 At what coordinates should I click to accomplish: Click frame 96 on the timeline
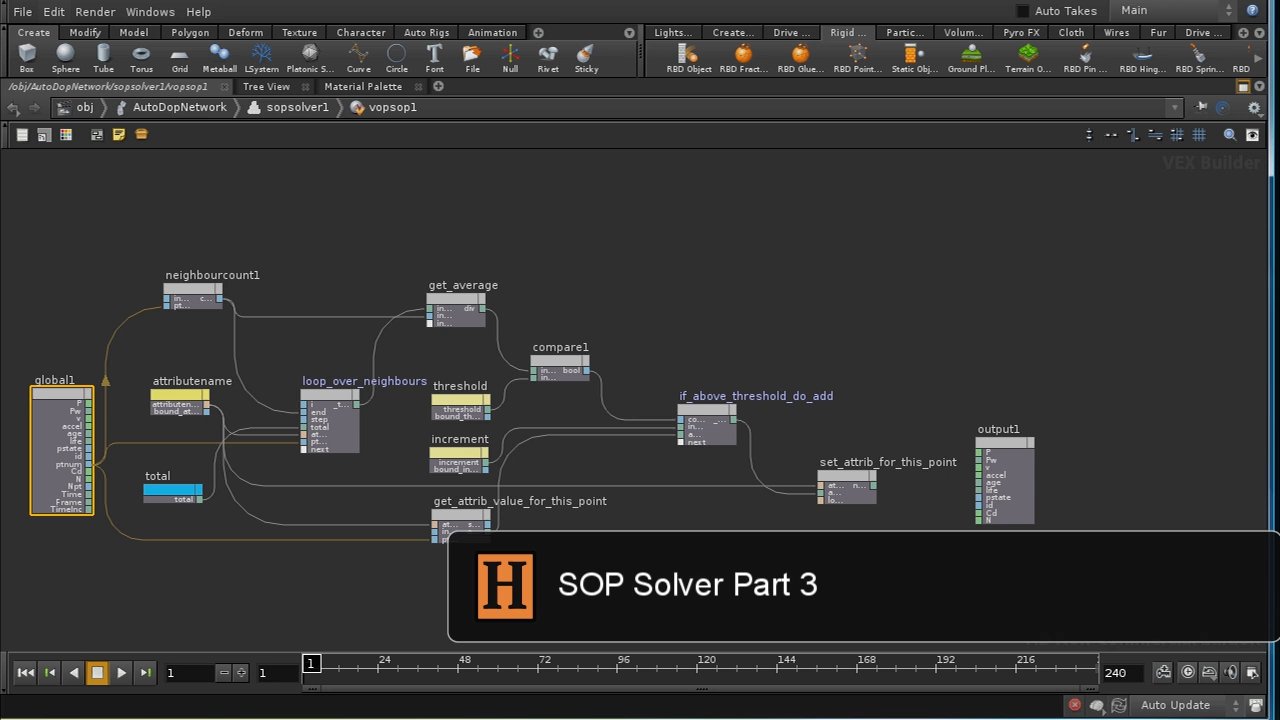point(624,667)
